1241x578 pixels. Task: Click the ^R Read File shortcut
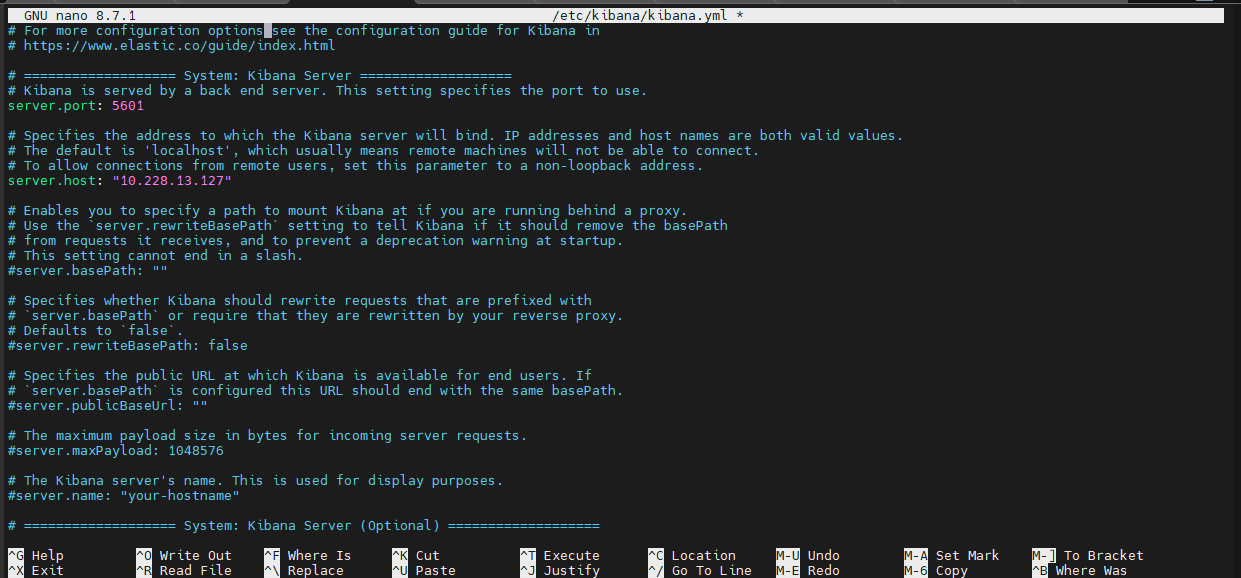tap(184, 571)
